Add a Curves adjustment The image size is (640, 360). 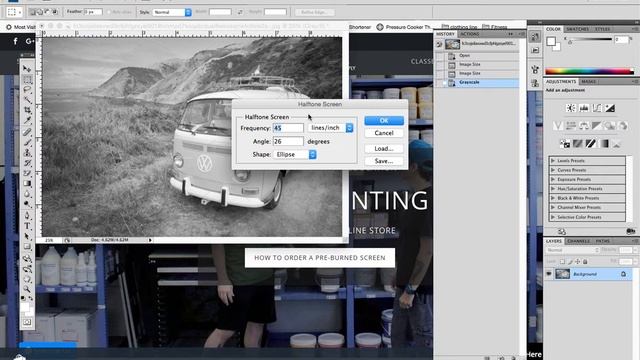pyautogui.click(x=597, y=108)
